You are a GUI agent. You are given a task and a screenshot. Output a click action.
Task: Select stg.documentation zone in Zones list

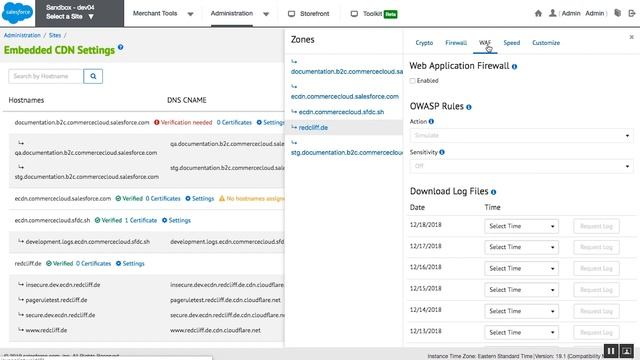pos(347,153)
